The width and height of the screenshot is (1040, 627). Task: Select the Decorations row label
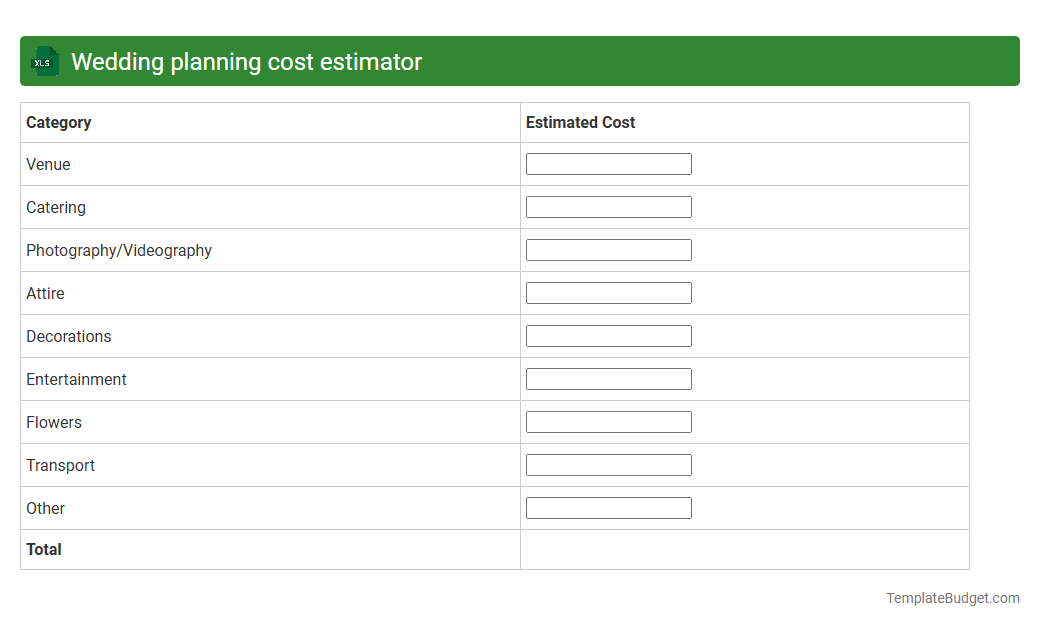[x=68, y=336]
